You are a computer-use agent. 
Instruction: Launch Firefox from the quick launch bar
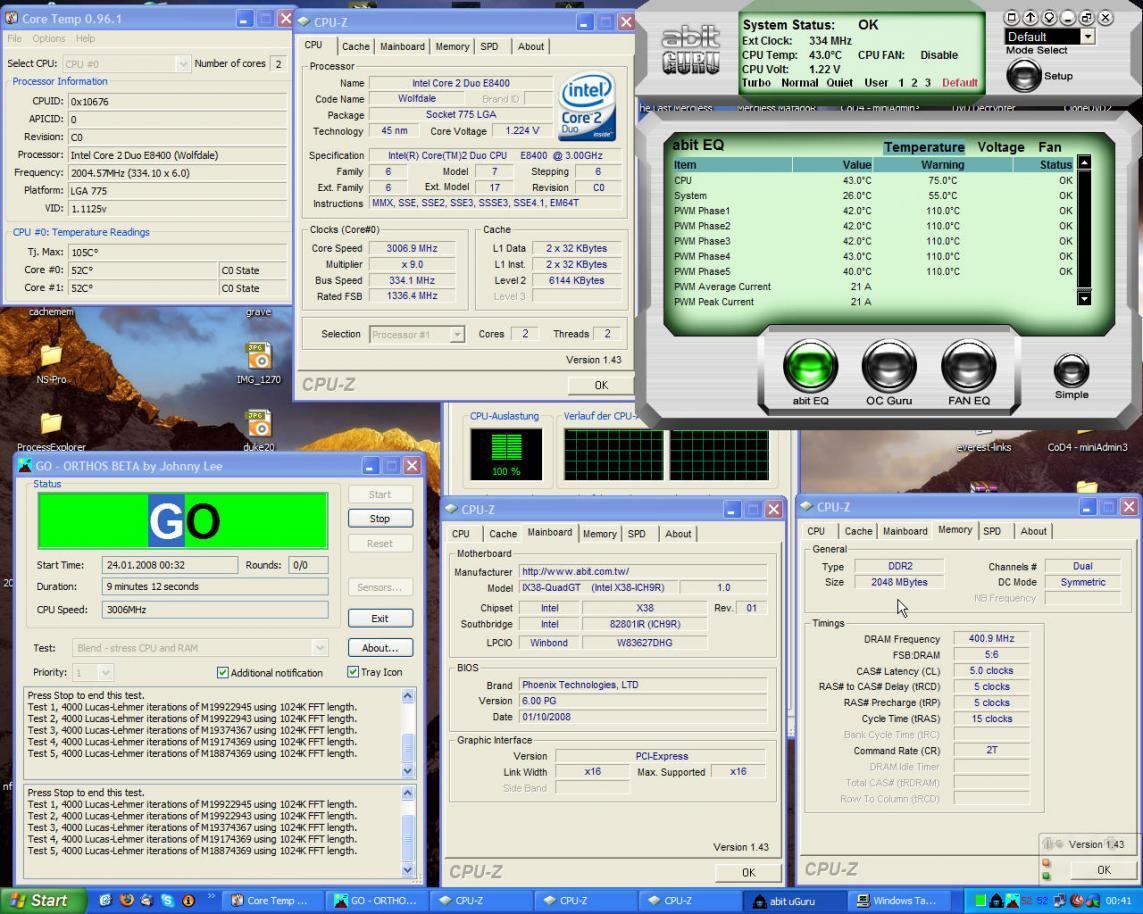[126, 900]
